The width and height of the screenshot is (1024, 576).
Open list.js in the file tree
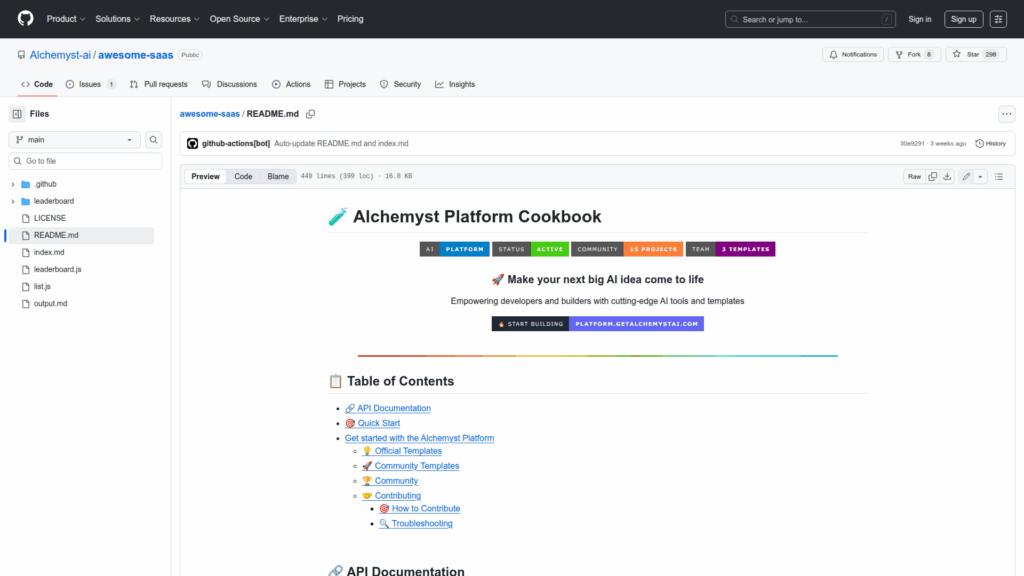point(42,287)
